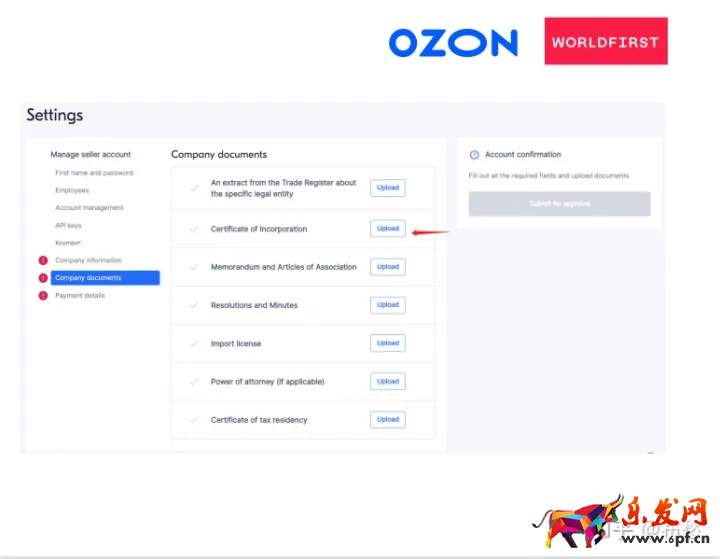The image size is (720, 559).
Task: Click the checkmark beside Resolutions and Minutes
Action: [194, 305]
